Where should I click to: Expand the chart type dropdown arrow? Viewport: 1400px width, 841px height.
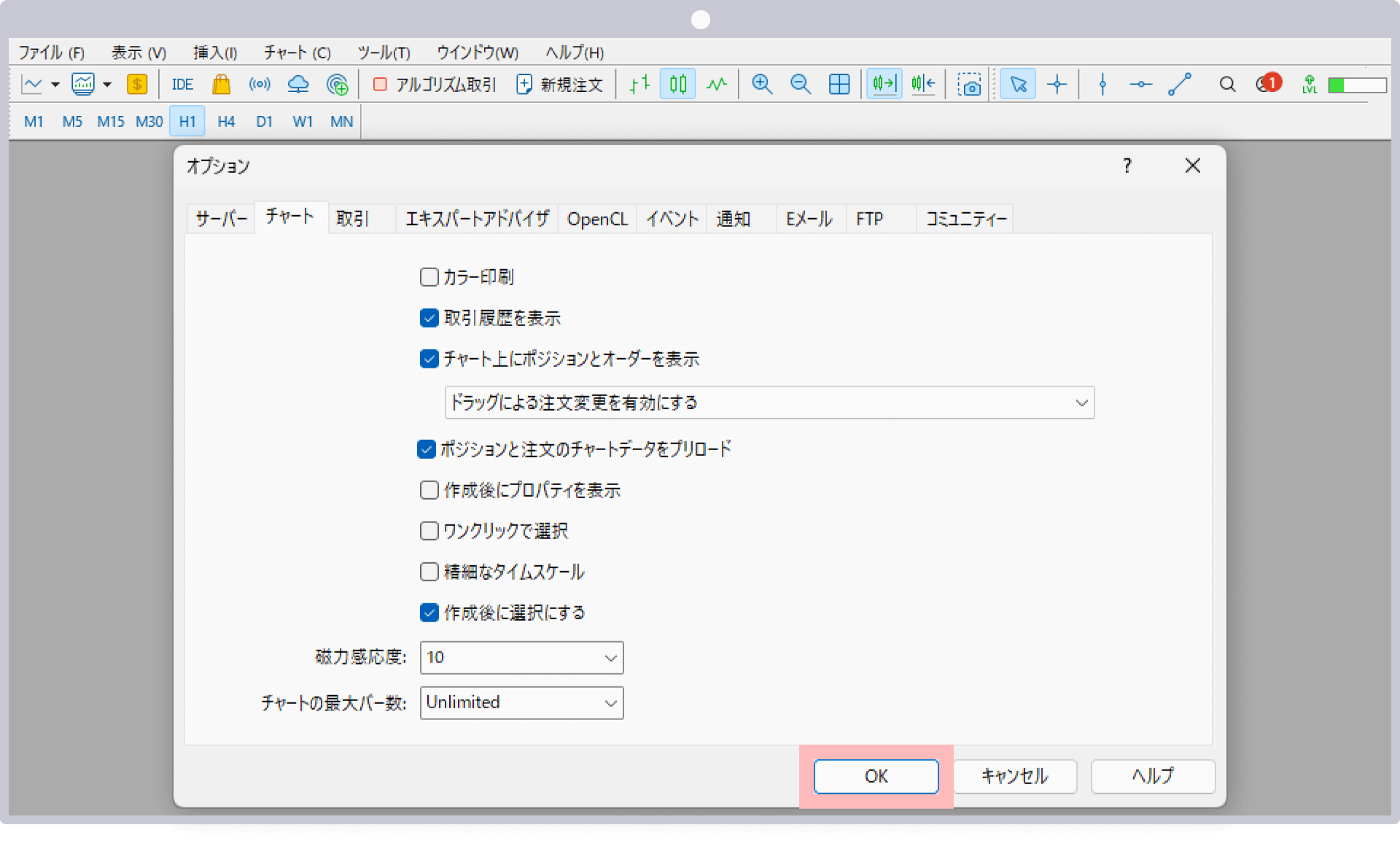55,85
